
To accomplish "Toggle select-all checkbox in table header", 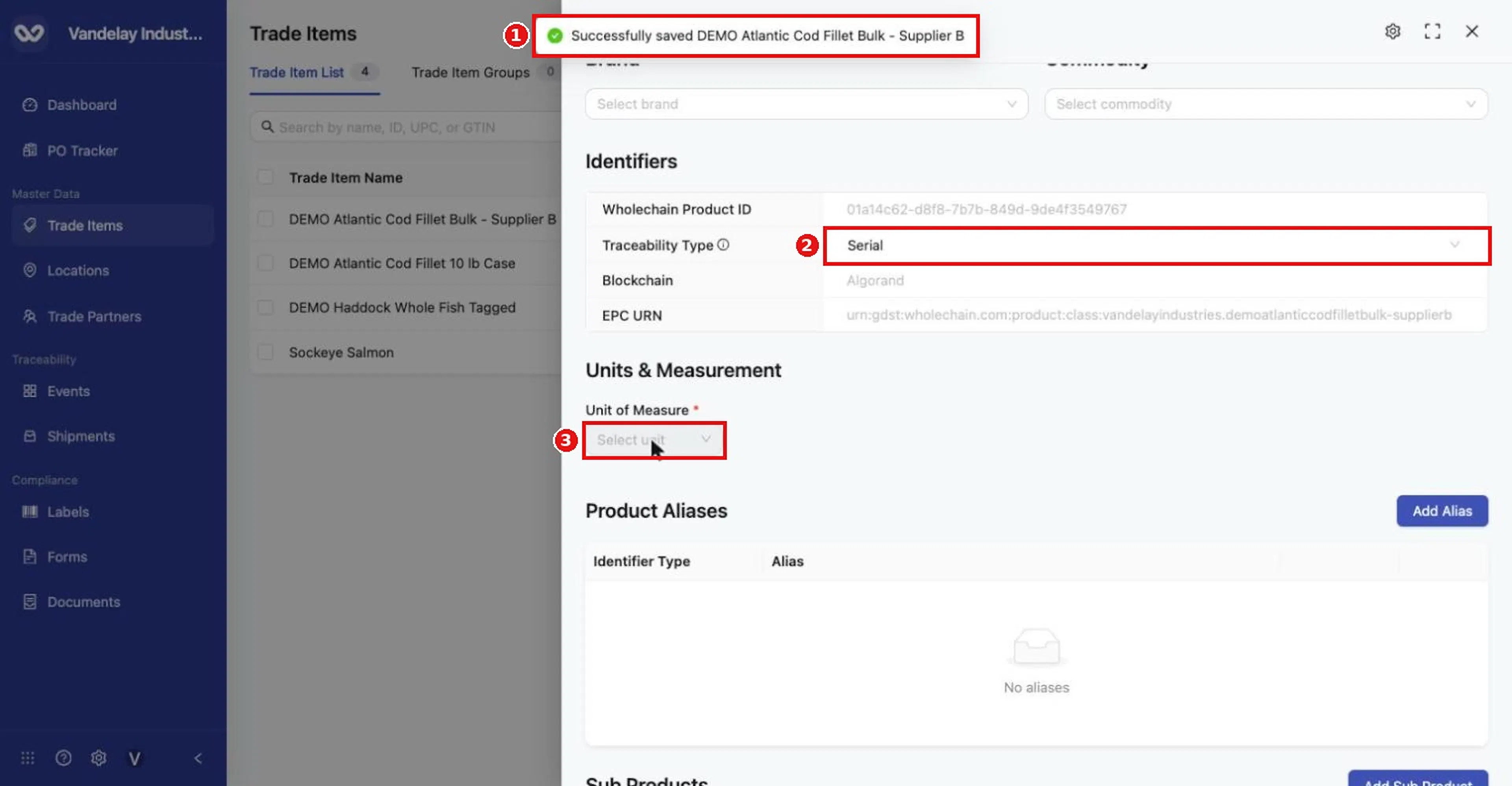I will point(265,177).
